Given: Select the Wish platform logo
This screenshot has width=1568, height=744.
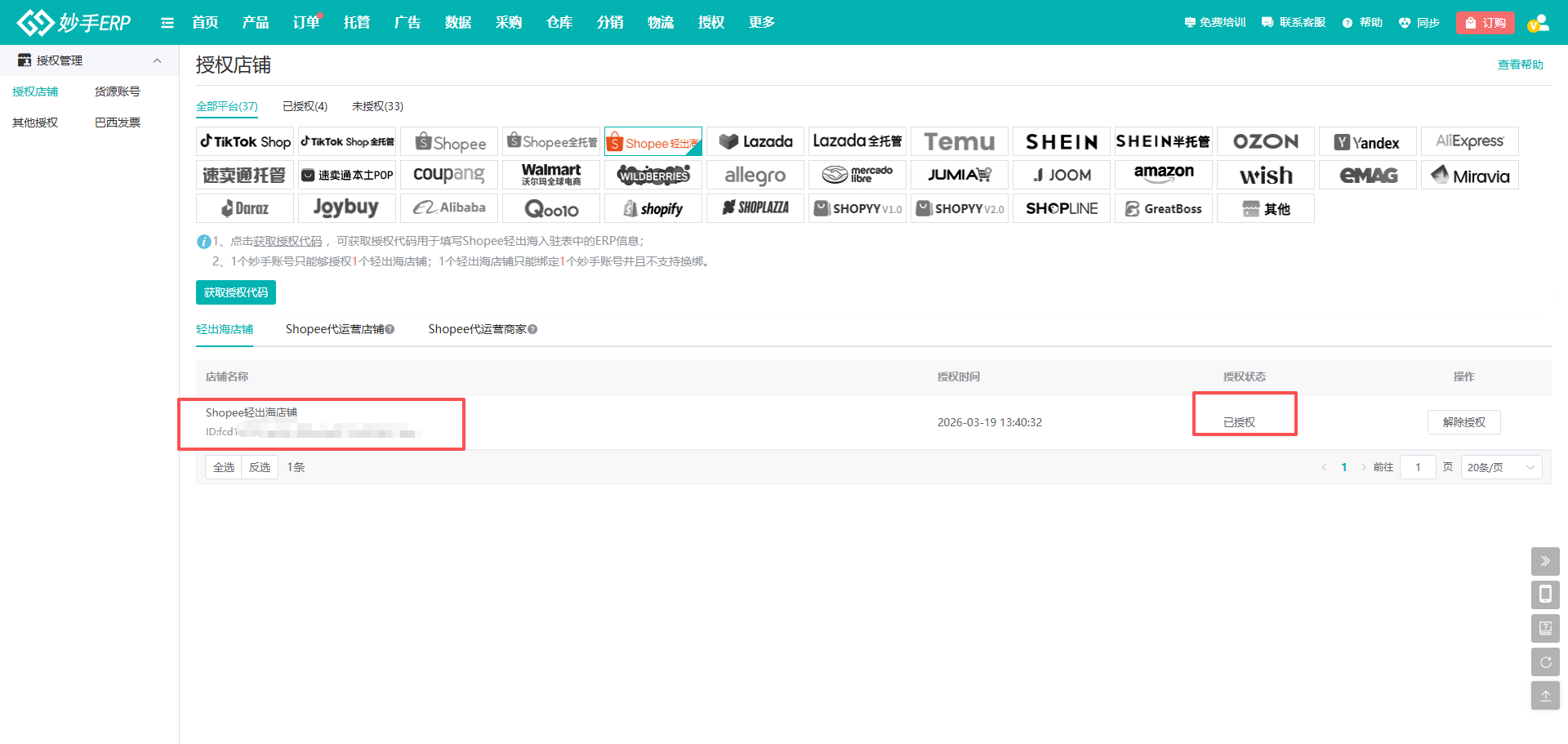Looking at the screenshot, I should click(x=1266, y=175).
